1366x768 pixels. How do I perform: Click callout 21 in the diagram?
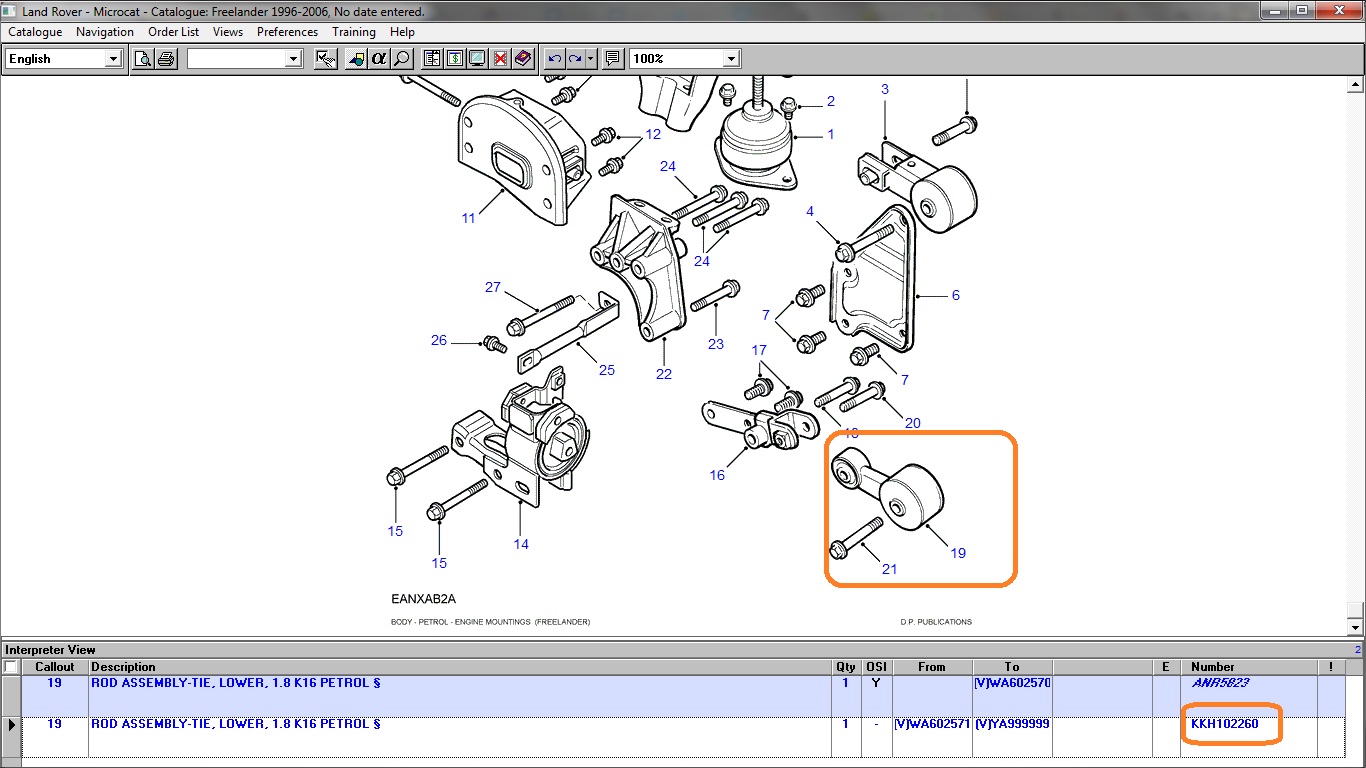(x=889, y=569)
